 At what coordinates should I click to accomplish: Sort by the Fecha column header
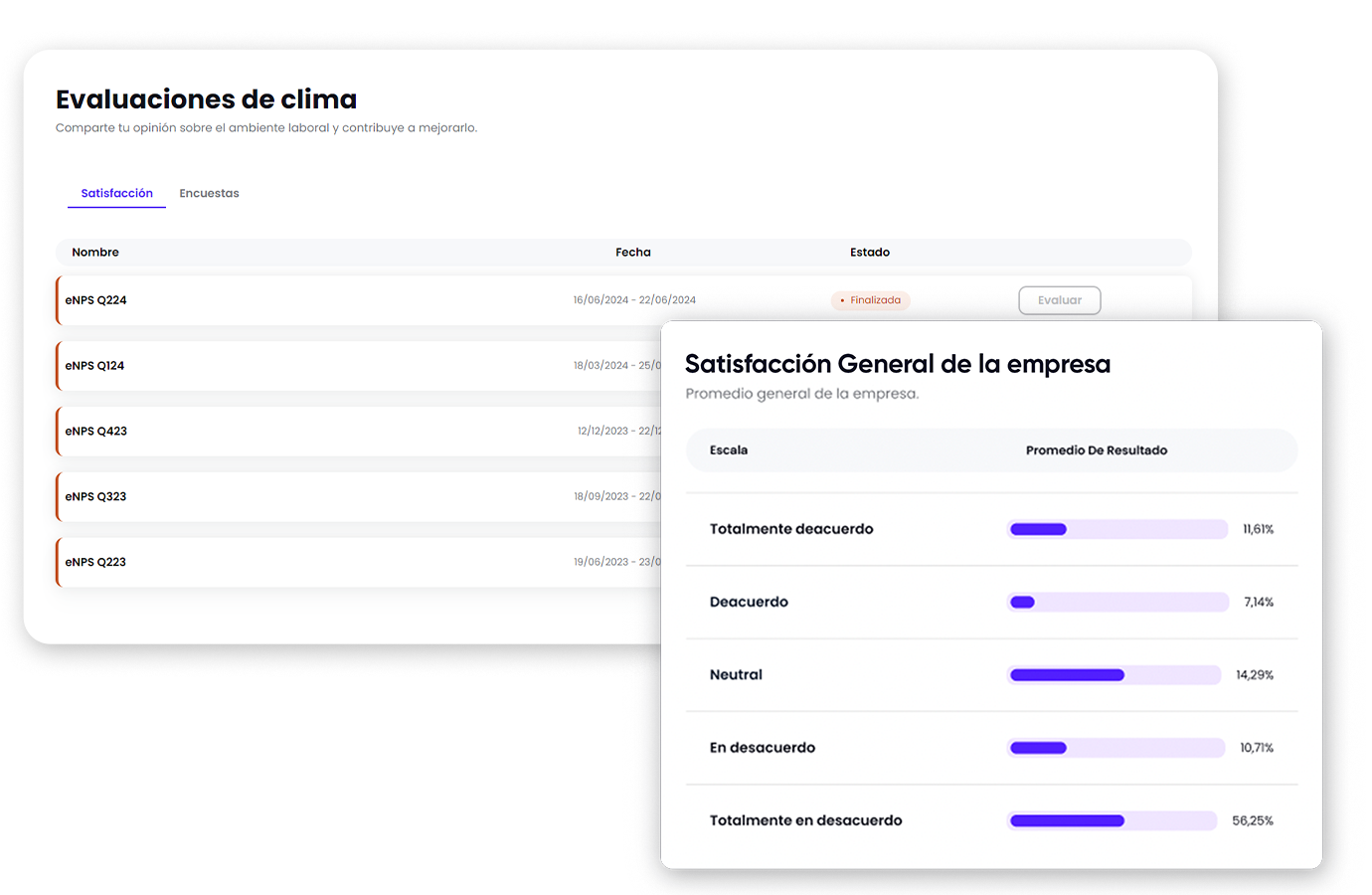click(x=632, y=253)
